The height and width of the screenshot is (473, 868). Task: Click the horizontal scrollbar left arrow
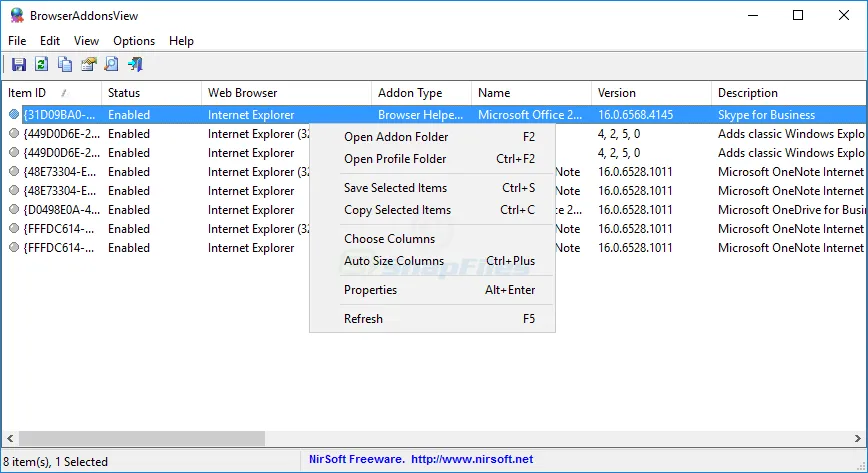coord(10,439)
